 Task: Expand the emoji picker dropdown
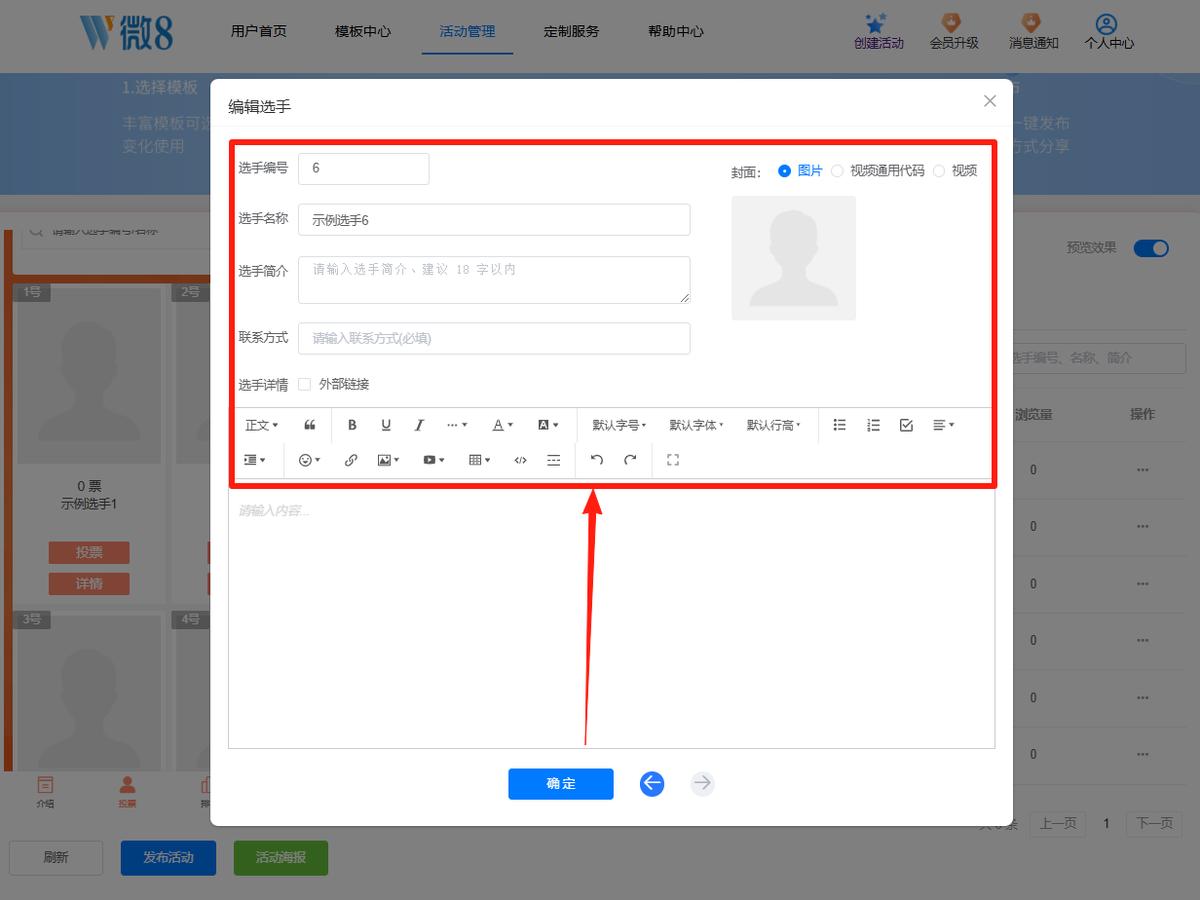[310, 460]
